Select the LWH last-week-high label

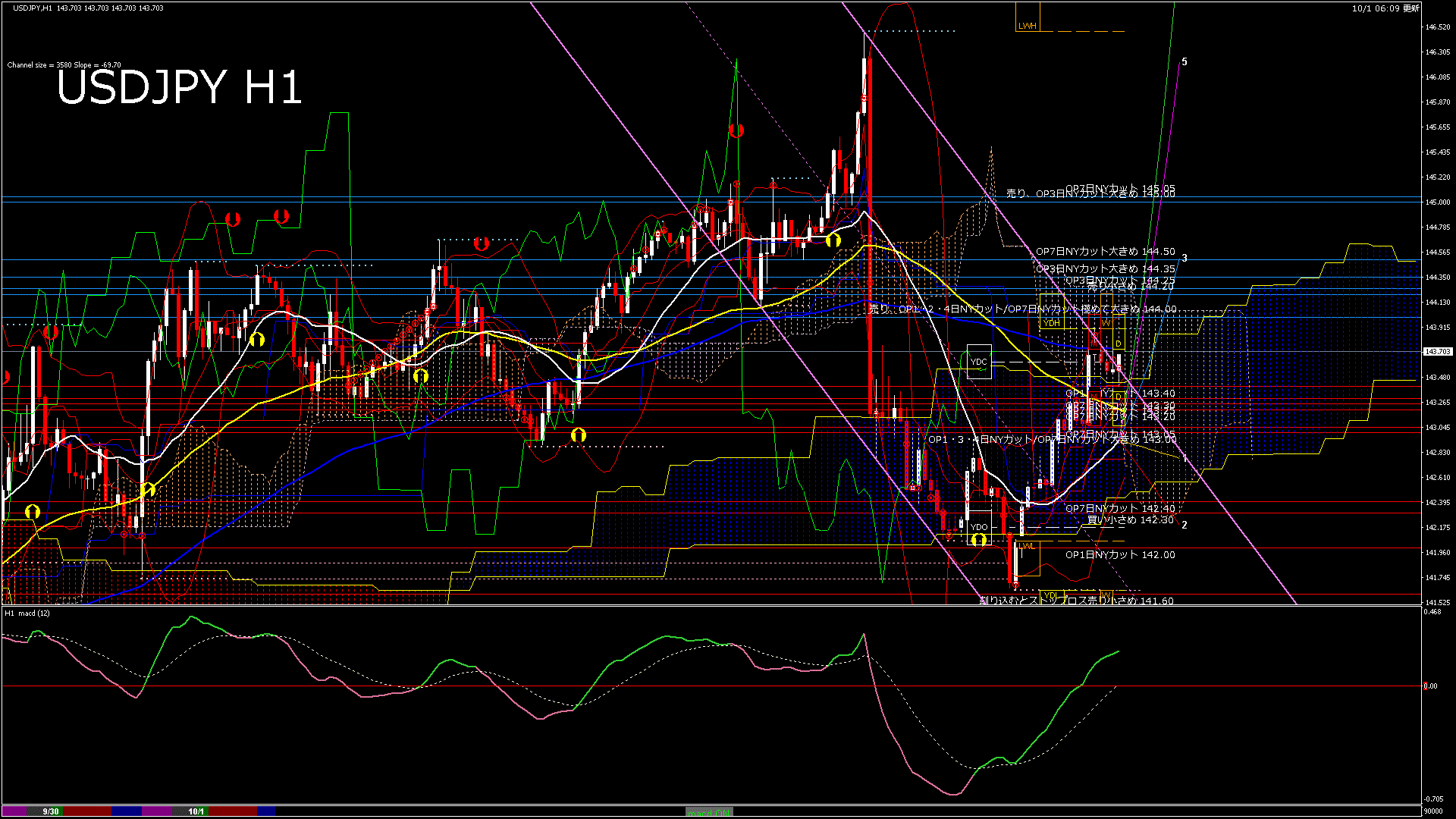tap(1027, 26)
